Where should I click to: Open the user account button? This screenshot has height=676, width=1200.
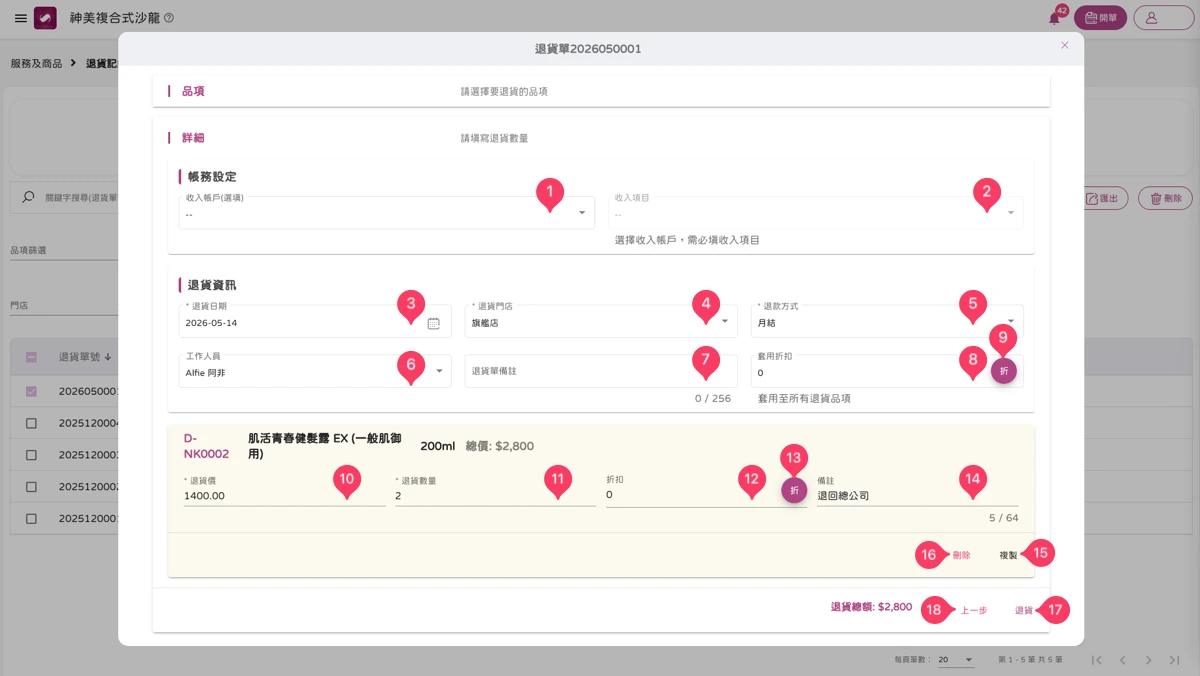1162,18
